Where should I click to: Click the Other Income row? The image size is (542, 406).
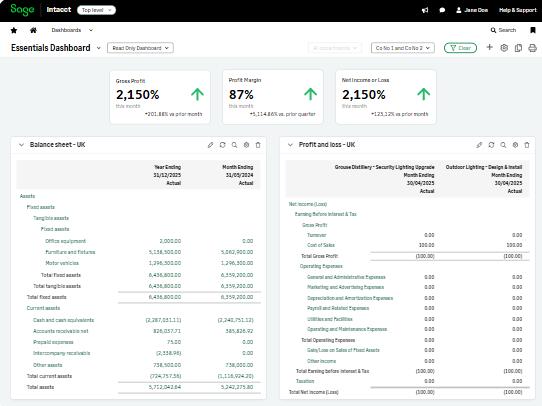pos(321,361)
